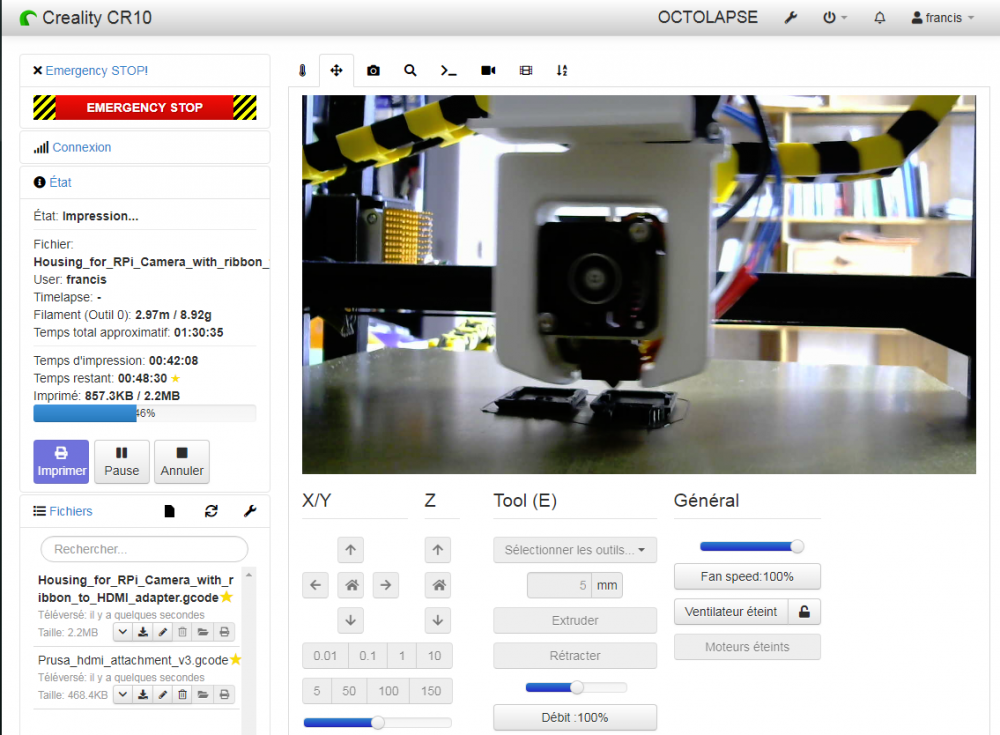1000x735 pixels.
Task: Print the Prusa_hdmi_attachment_v3 gcode file
Action: (x=224, y=695)
